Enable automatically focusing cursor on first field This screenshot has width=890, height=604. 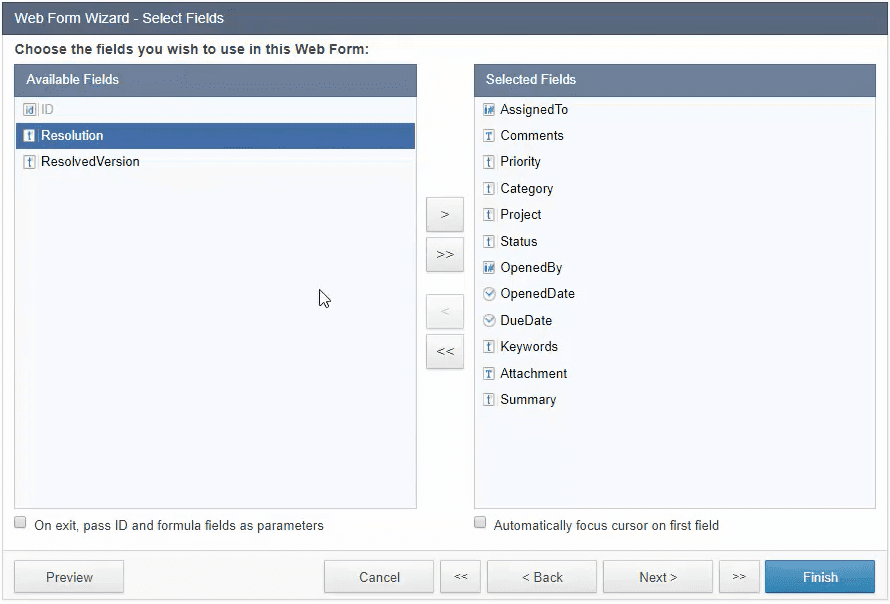pyautogui.click(x=480, y=523)
